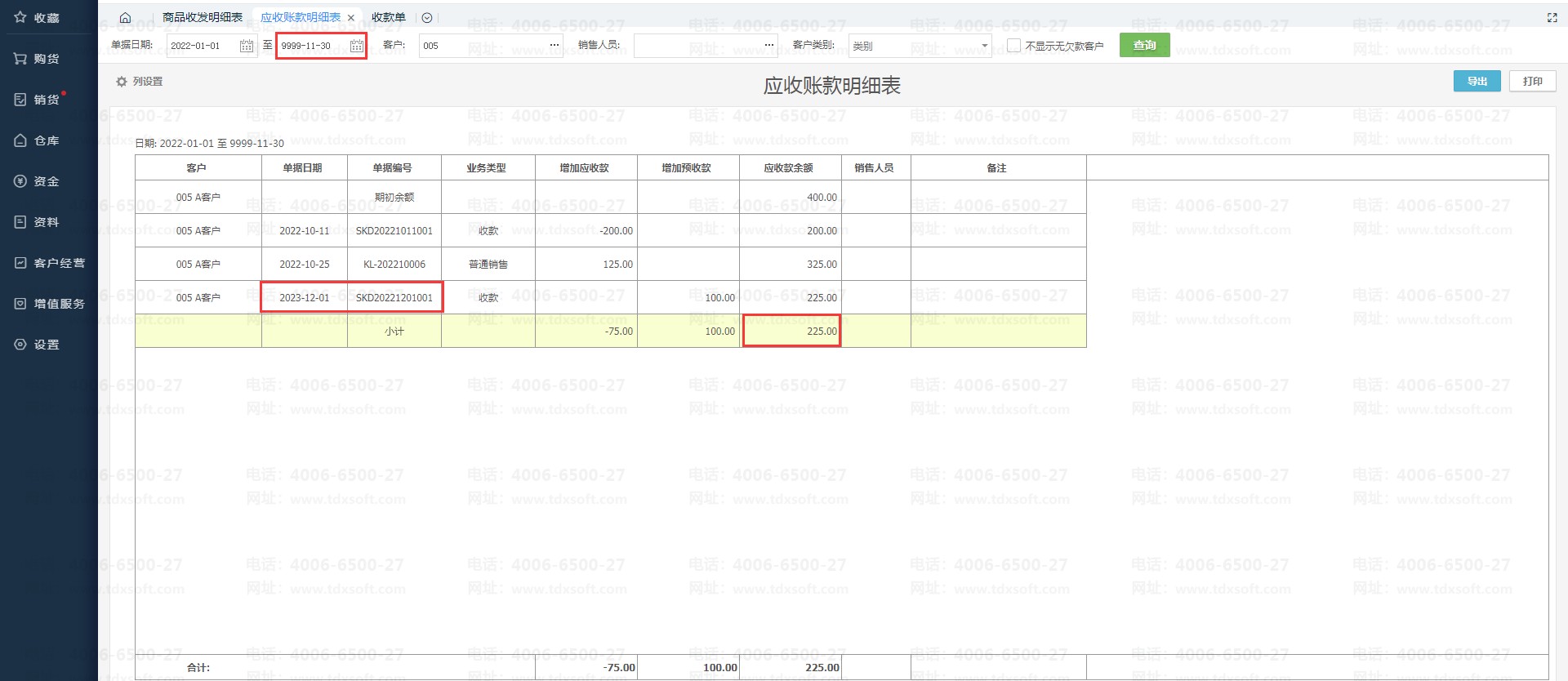The width and height of the screenshot is (1568, 681).
Task: Enable 不显示无欠款客户 checkbox
Action: pos(1013,46)
